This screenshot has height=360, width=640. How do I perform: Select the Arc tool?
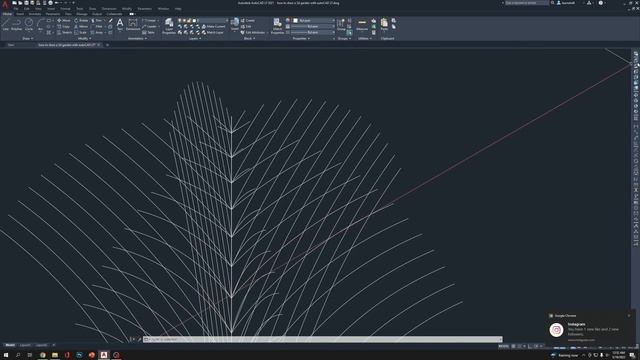[x=40, y=24]
